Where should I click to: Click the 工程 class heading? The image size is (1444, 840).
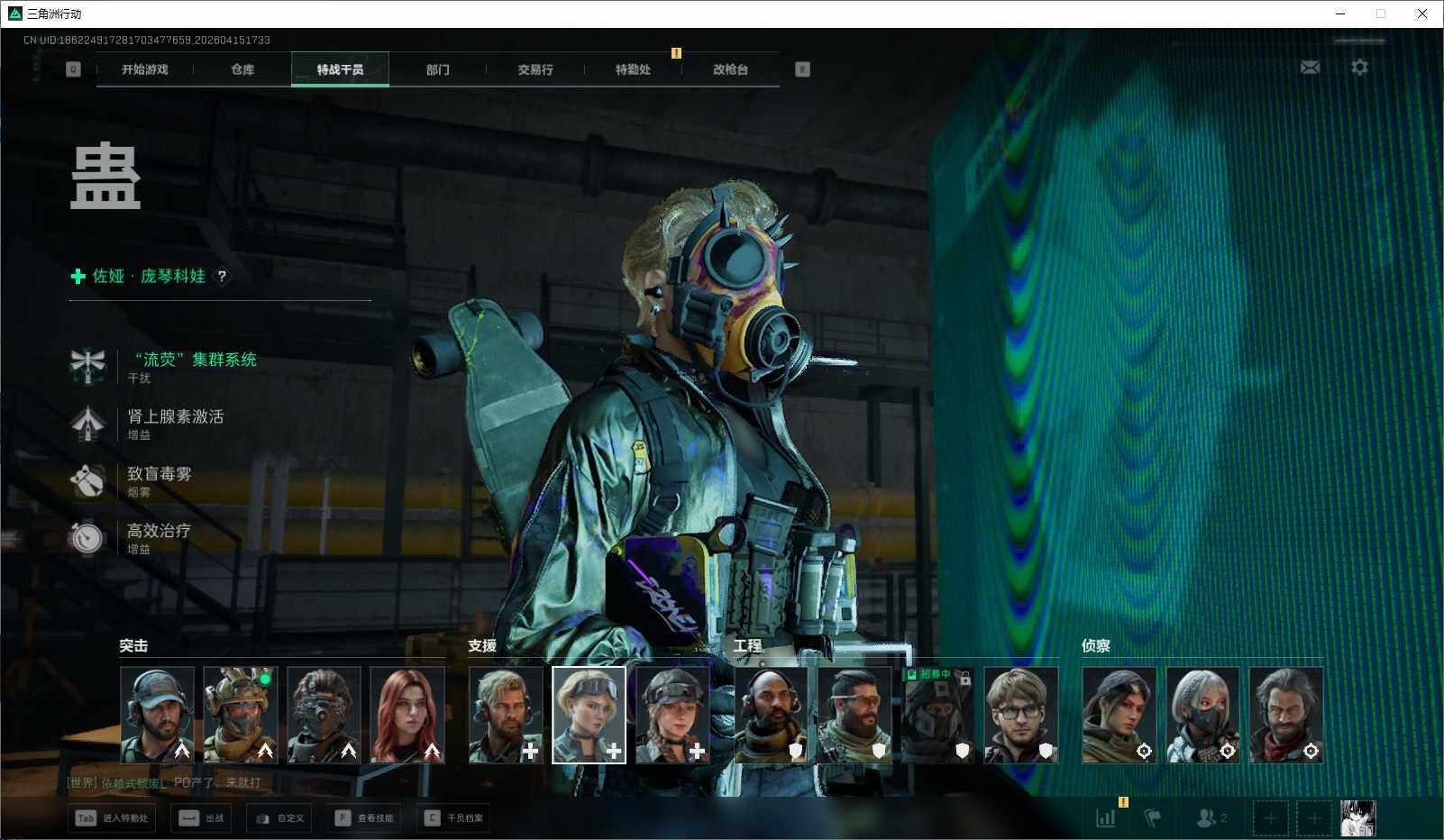747,646
